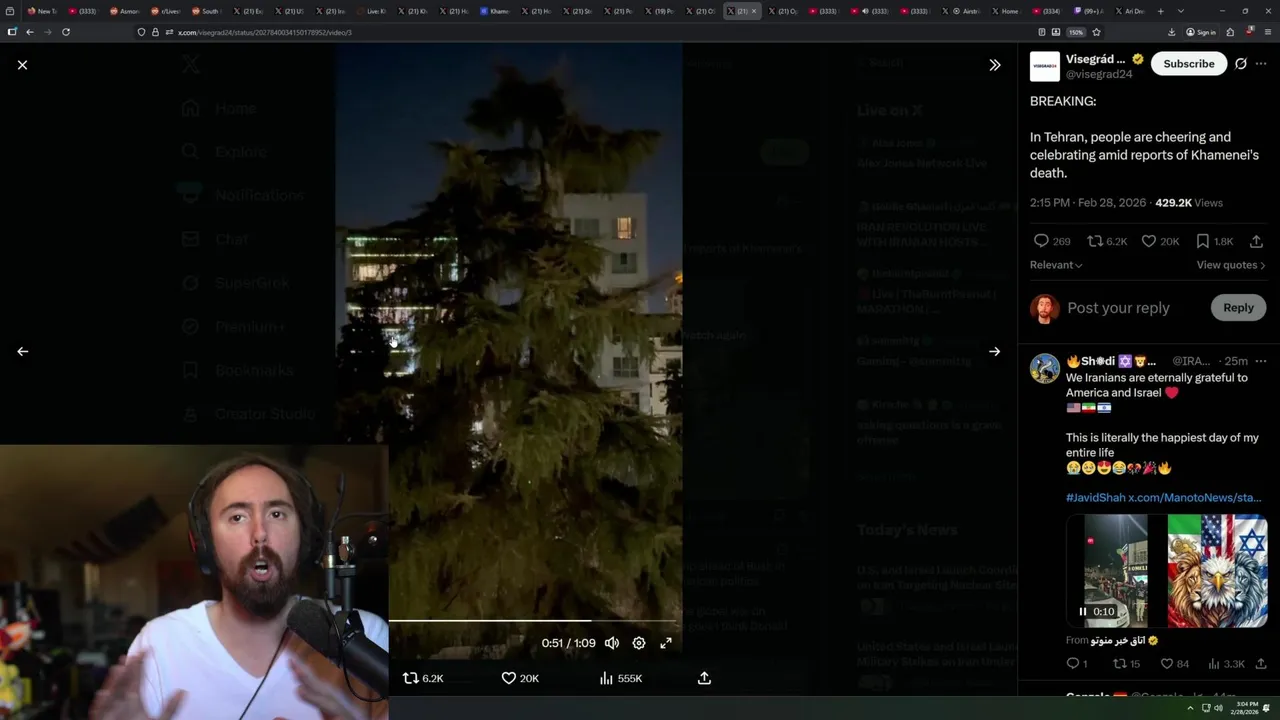This screenshot has width=1280, height=720.
Task: Open the 150% zoom level indicator
Action: coord(1076,32)
